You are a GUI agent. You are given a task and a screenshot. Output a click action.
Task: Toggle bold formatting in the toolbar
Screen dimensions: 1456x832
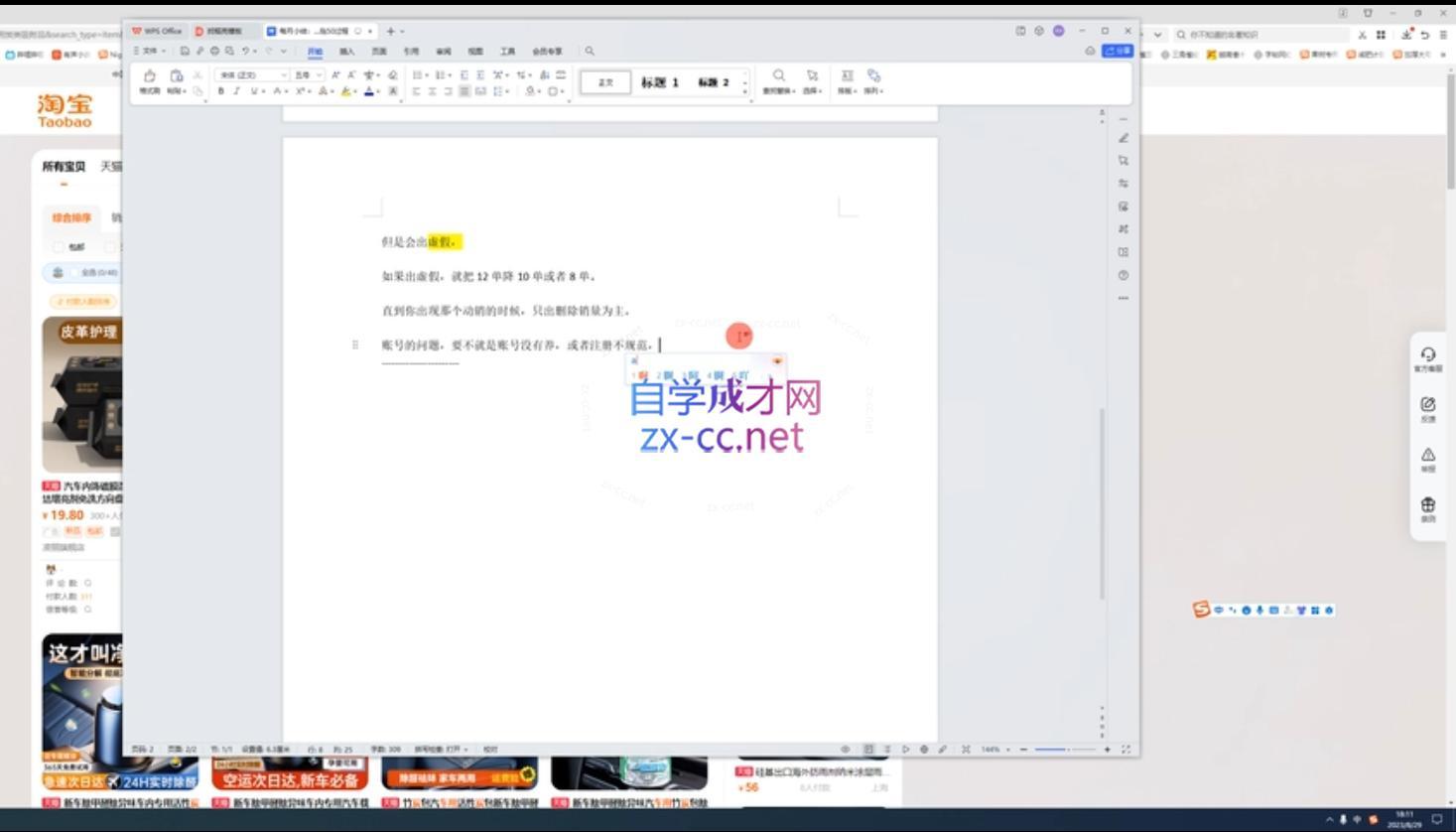pos(221,89)
